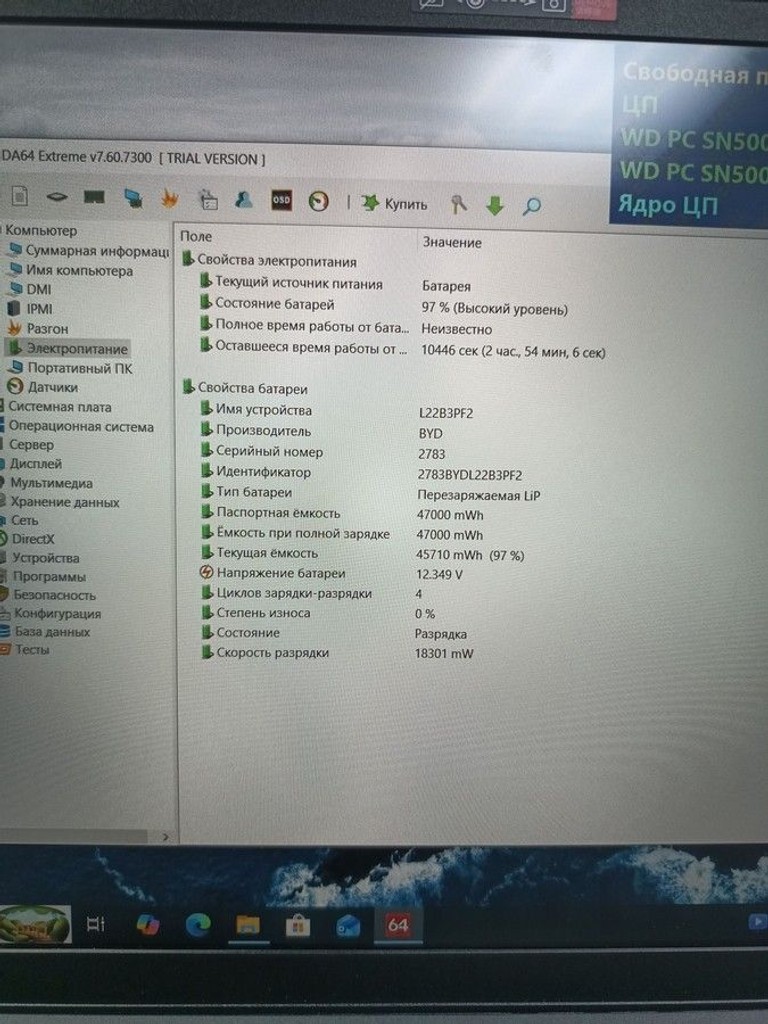
Task: Open Microsoft Store from taskbar
Action: [x=298, y=926]
